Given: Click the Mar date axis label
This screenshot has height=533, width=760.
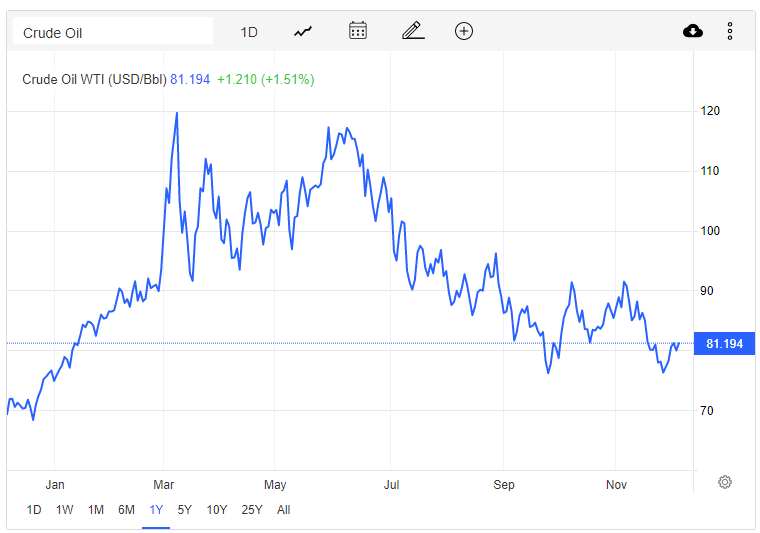Looking at the screenshot, I should tap(163, 485).
